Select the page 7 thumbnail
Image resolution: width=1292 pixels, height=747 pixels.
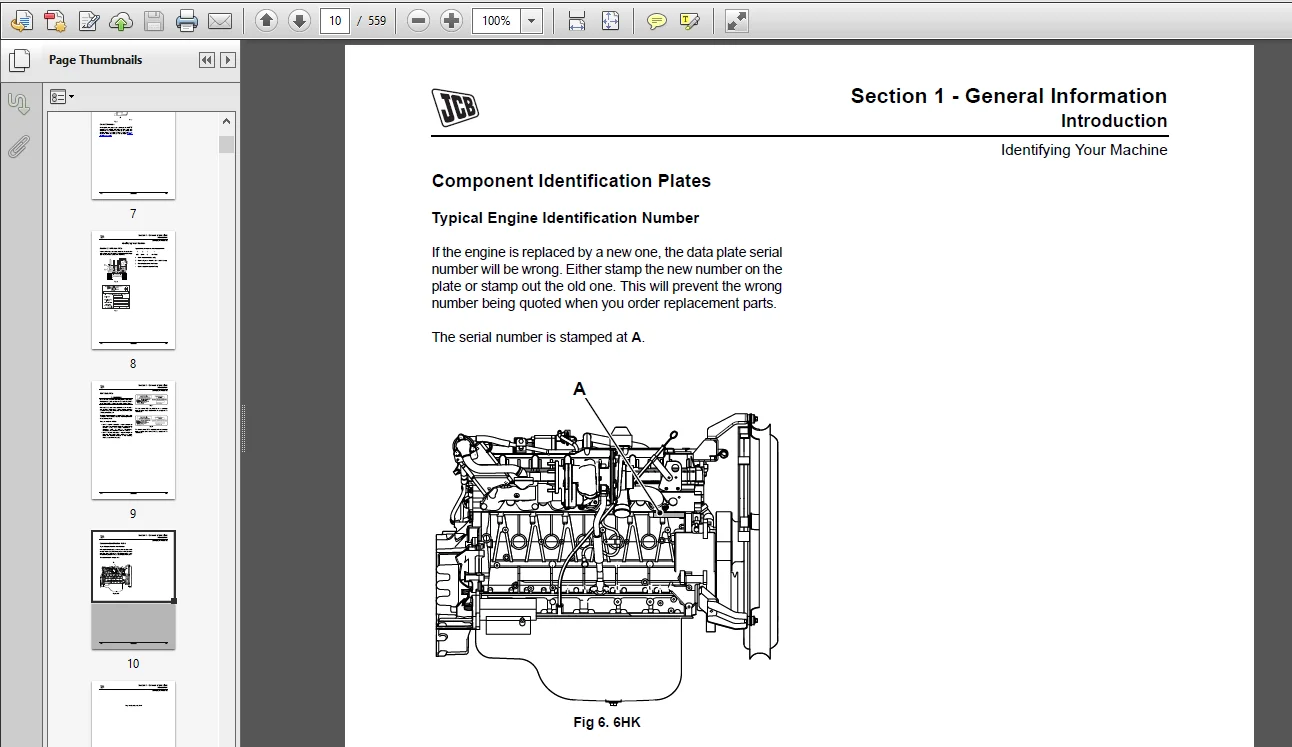(133, 156)
